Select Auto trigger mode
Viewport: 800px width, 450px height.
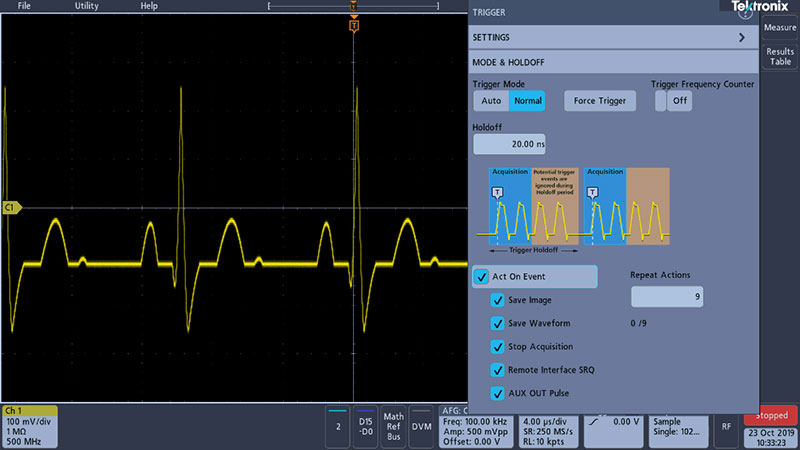pos(491,101)
